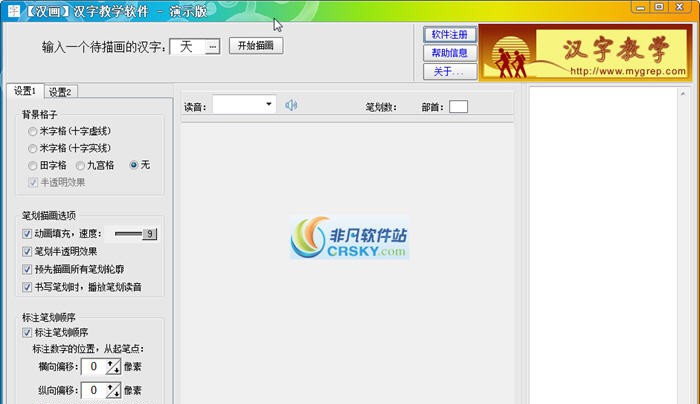Click 纵向偏移 value field
This screenshot has width=700, height=404.
(x=94, y=390)
